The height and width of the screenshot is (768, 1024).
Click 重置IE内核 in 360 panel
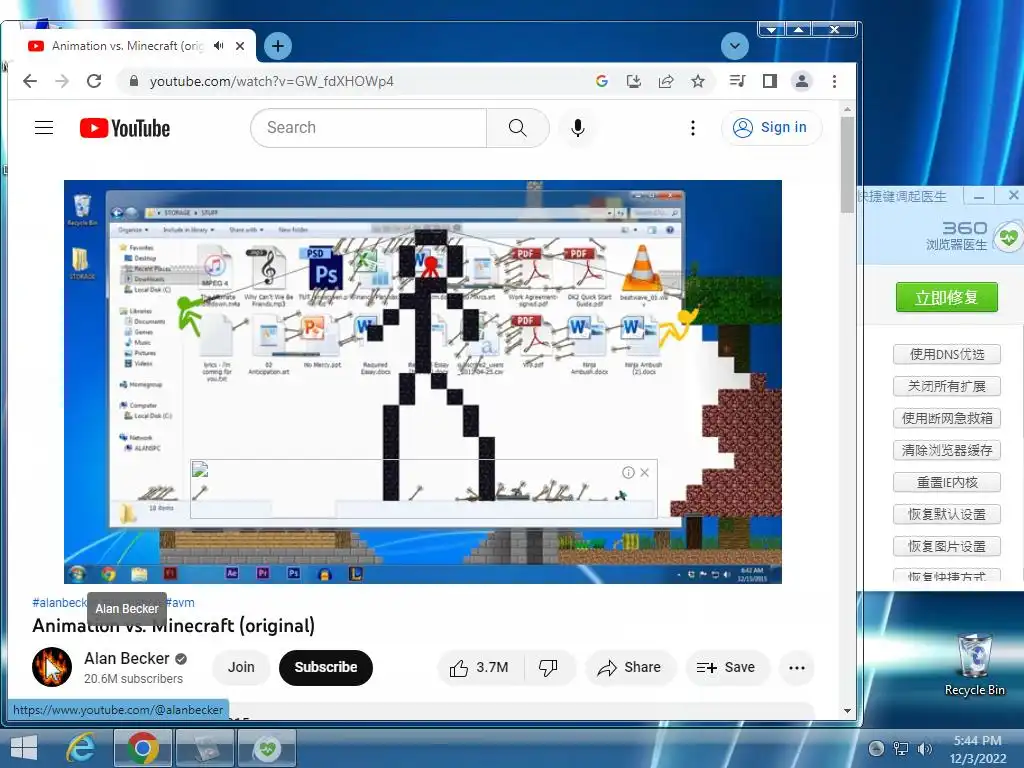(946, 482)
